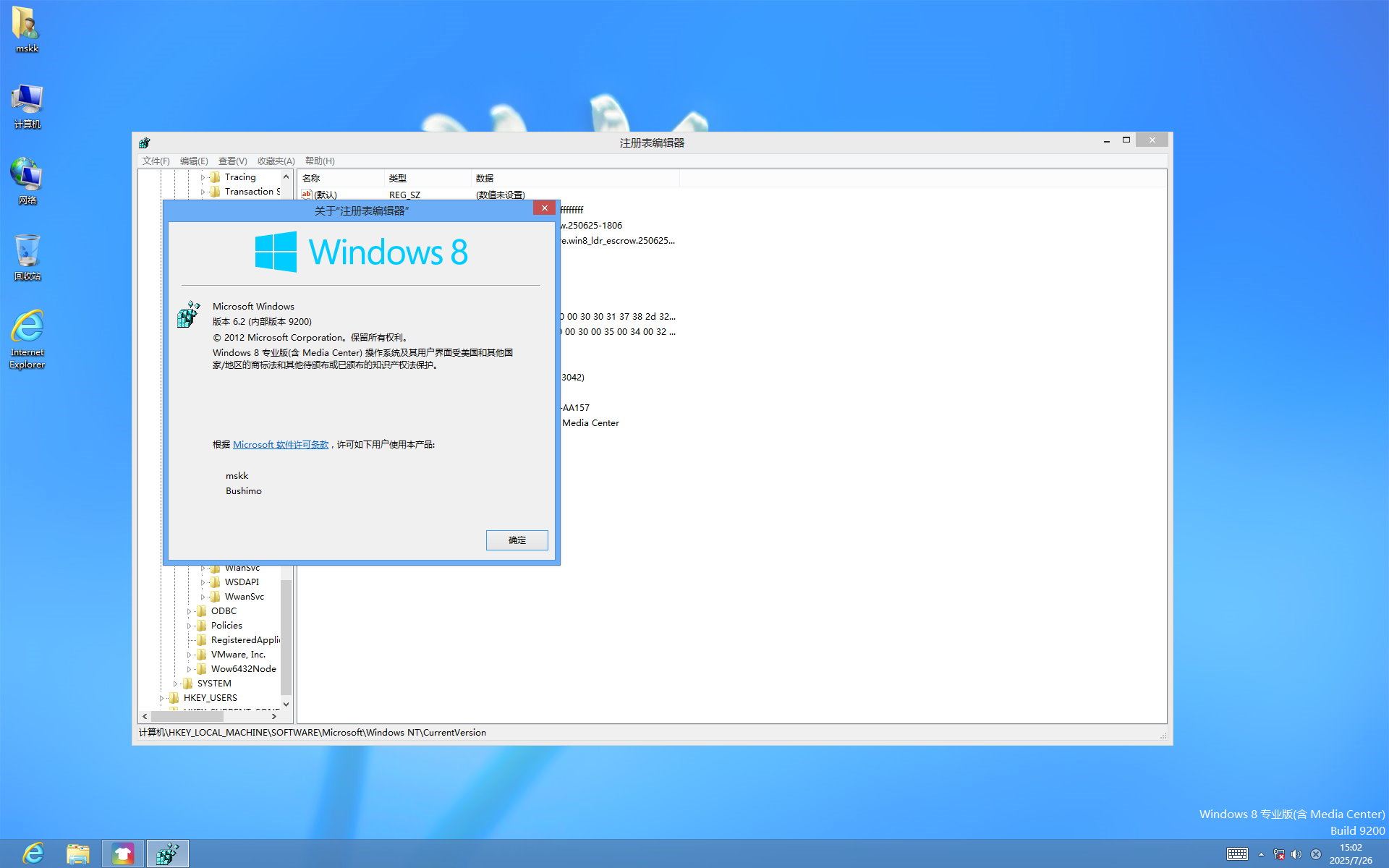Open the Favorites (收藏夹) menu
Viewport: 1389px width, 868px height.
(276, 161)
